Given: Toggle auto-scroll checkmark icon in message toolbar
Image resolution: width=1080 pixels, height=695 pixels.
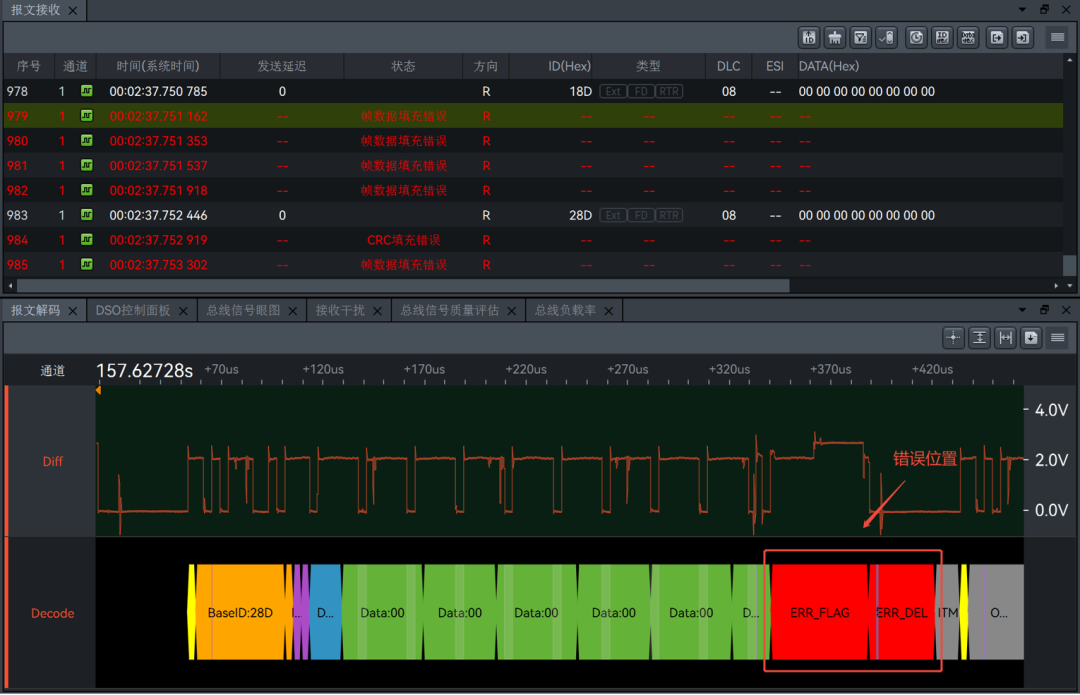Looking at the screenshot, I should 887,37.
